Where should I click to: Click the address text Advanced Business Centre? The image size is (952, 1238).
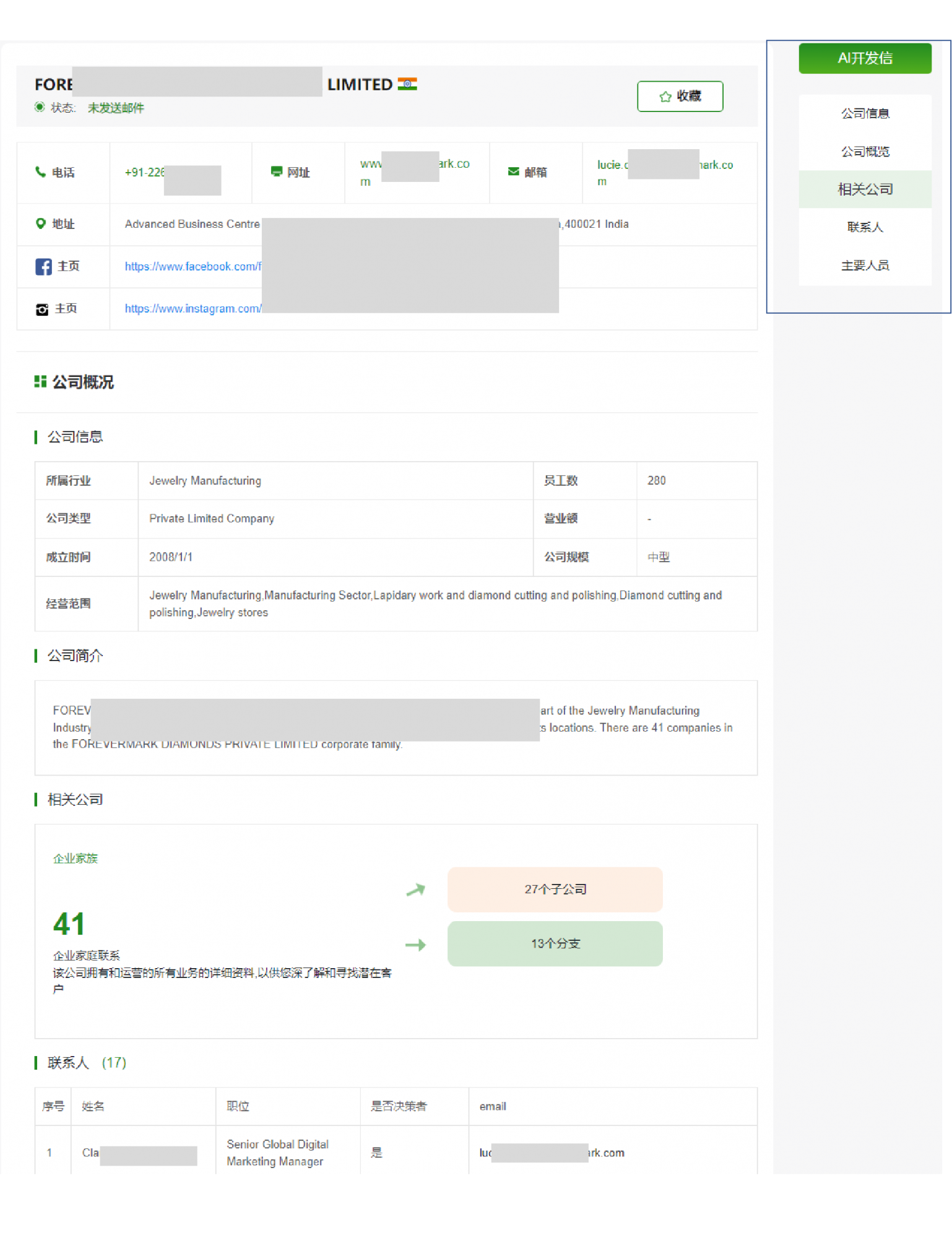(192, 223)
